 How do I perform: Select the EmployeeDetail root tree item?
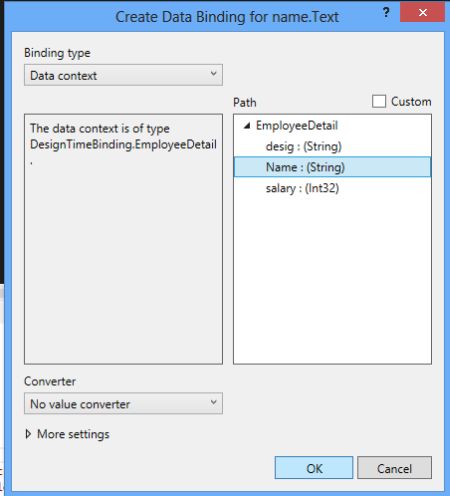(x=297, y=126)
